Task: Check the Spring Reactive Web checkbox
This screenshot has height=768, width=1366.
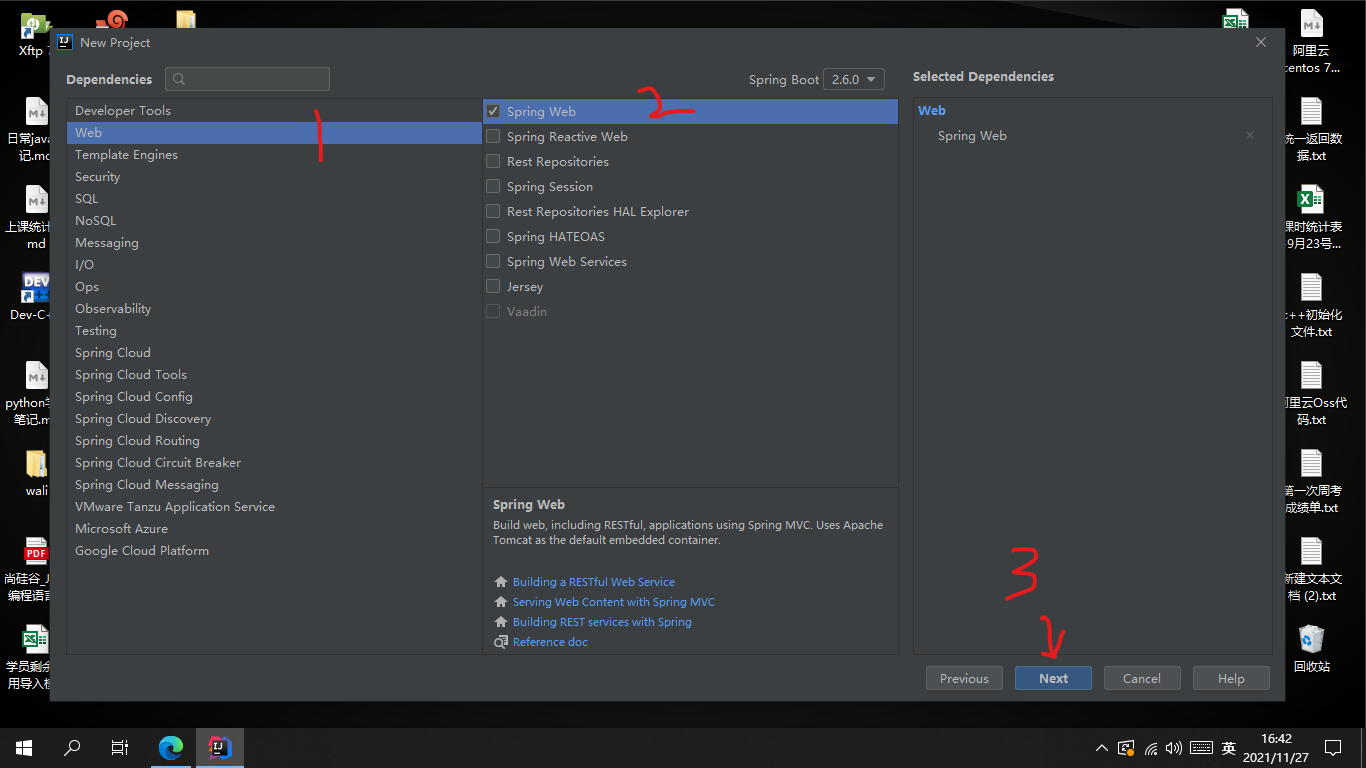Action: coord(493,136)
